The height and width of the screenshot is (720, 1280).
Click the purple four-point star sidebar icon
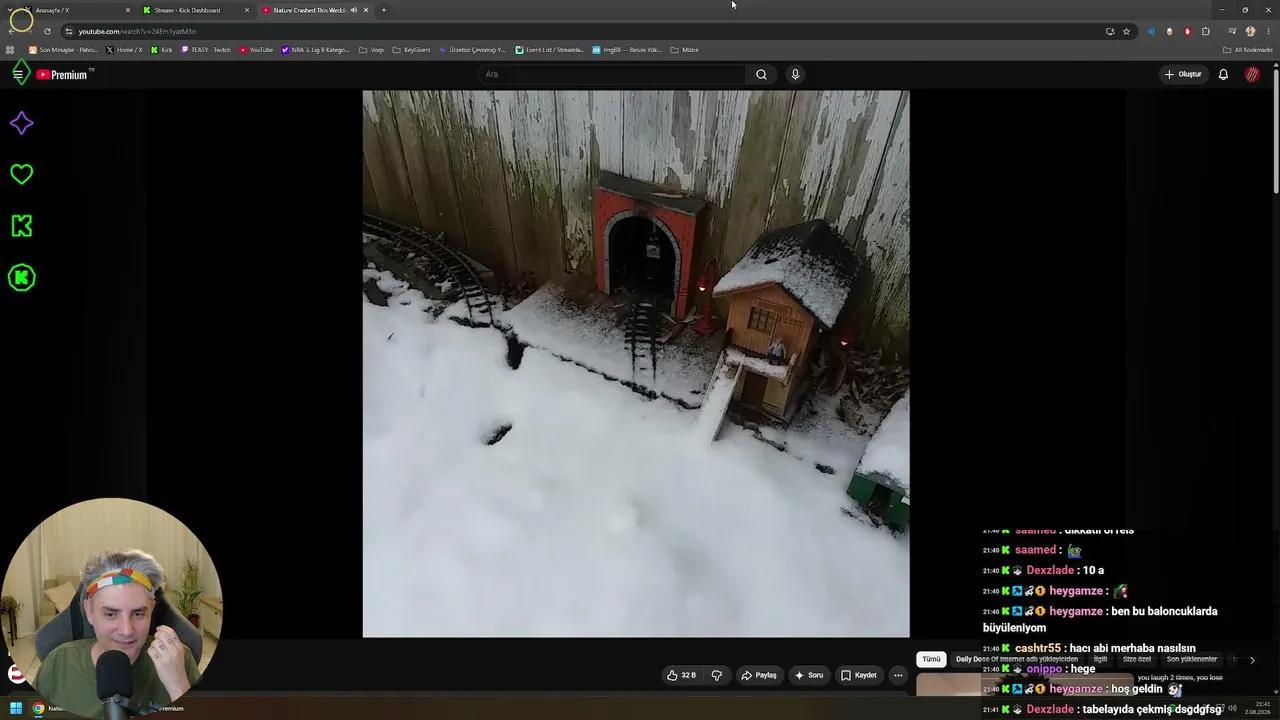point(22,123)
